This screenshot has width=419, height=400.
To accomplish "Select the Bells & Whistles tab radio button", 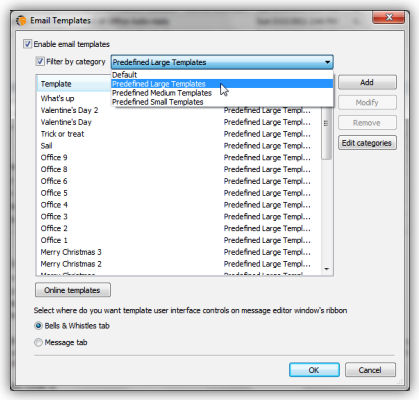I will click(x=39, y=326).
